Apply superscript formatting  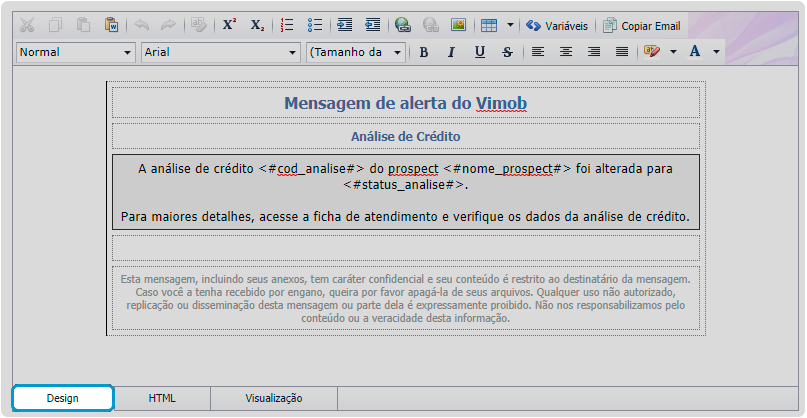(x=230, y=25)
